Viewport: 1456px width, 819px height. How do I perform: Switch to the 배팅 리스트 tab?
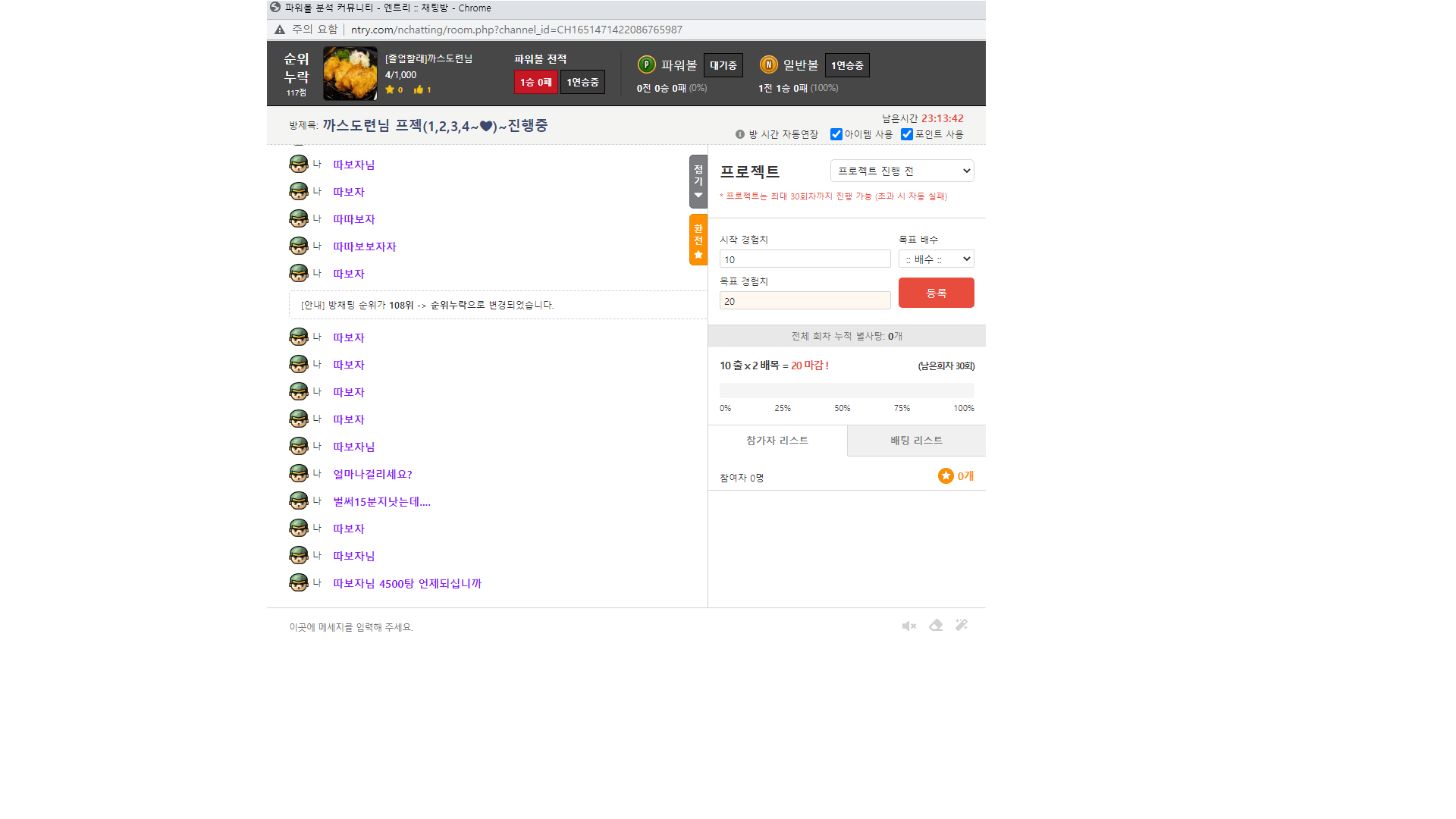[x=916, y=441]
